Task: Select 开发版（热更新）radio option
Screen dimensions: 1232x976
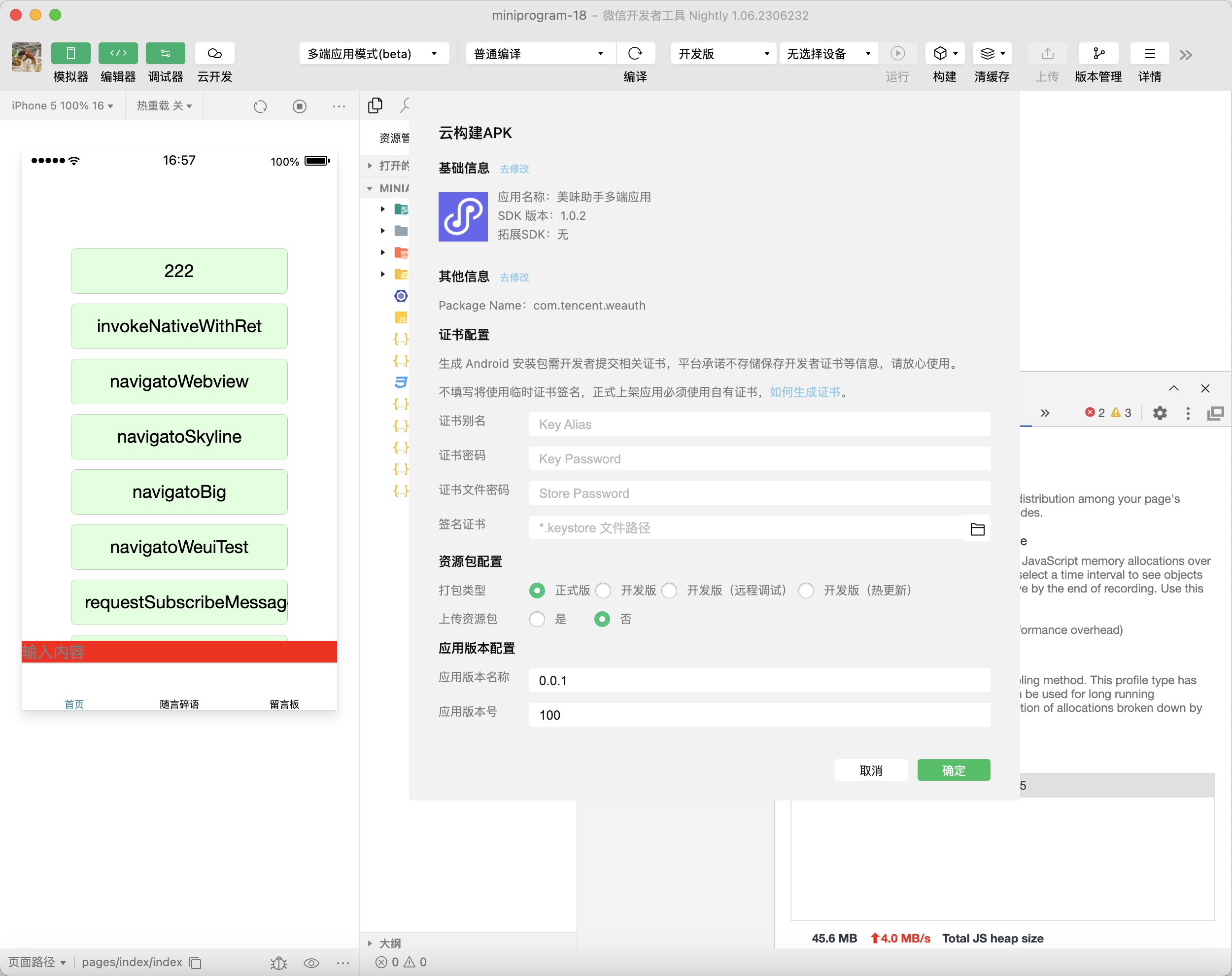Action: click(806, 591)
